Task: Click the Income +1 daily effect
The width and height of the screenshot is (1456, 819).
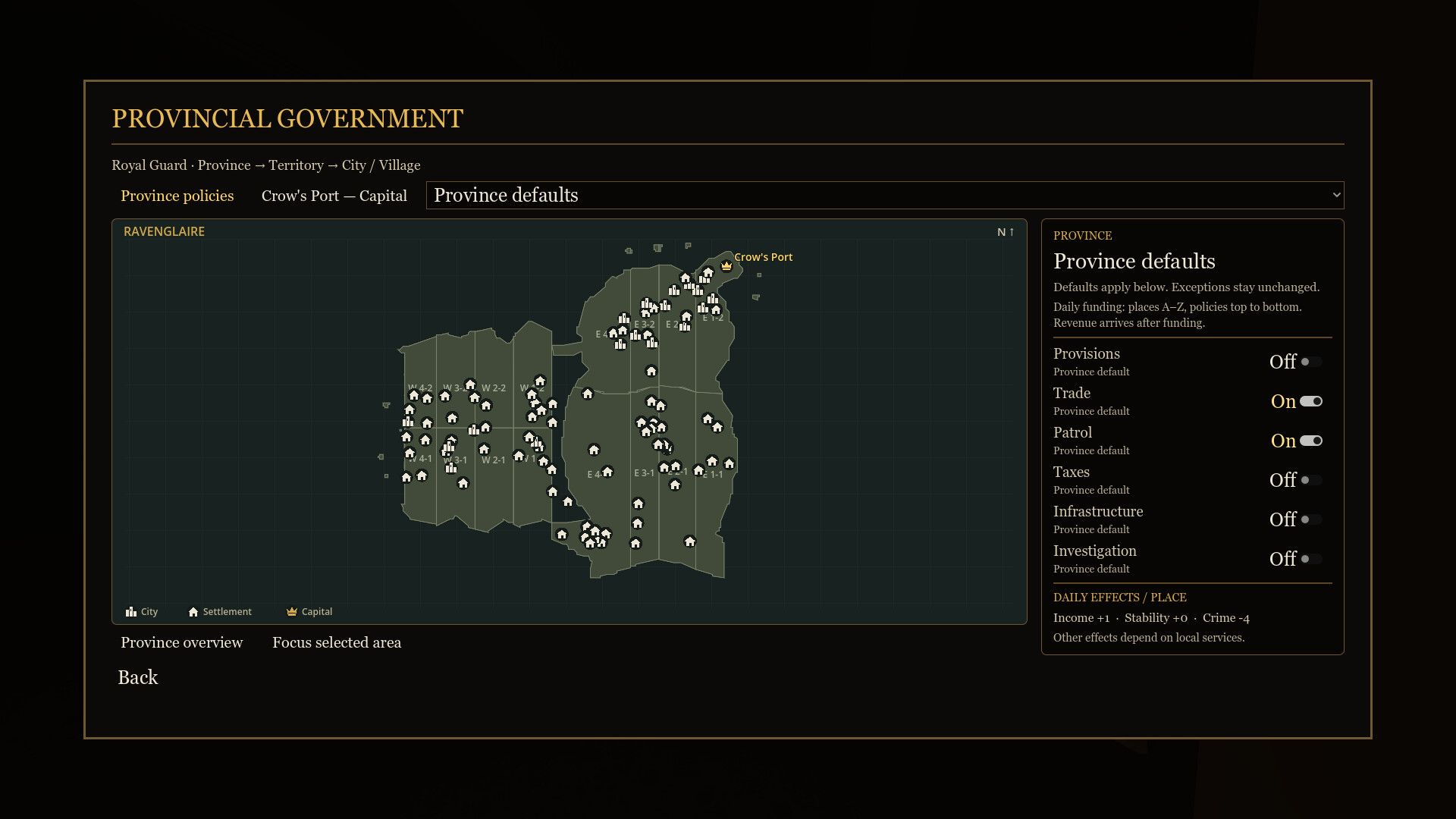Action: pyautogui.click(x=1081, y=618)
